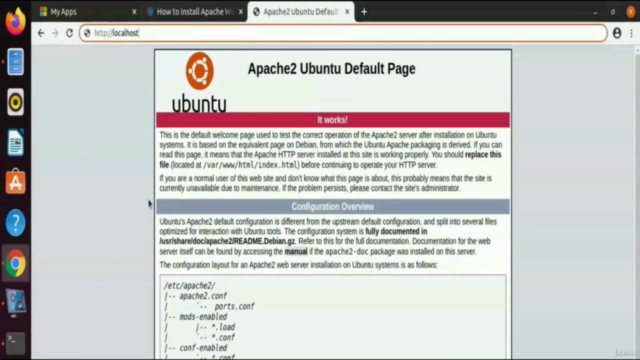View site information globe icon in address bar
This screenshot has height=360, width=640.
tap(87, 33)
